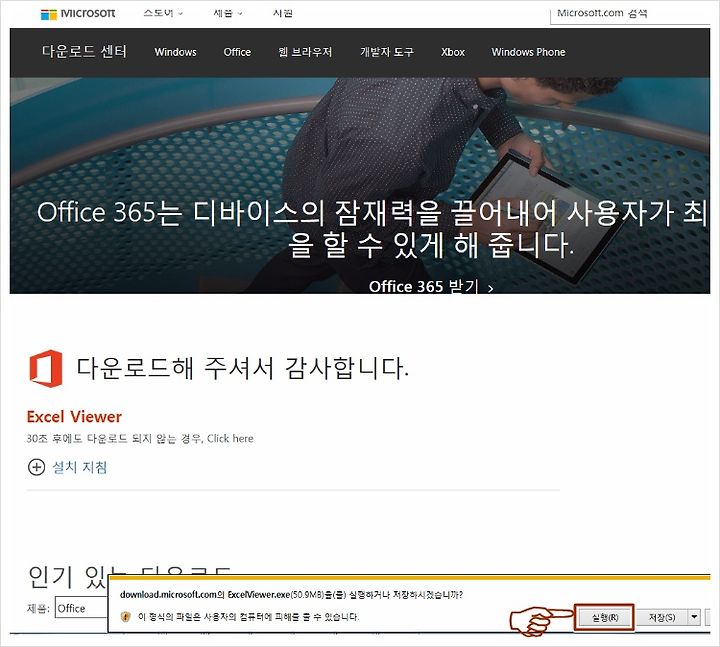Screen dimensions: 720x647
Task: Click the Office 365 hero banner image
Action: 360,186
